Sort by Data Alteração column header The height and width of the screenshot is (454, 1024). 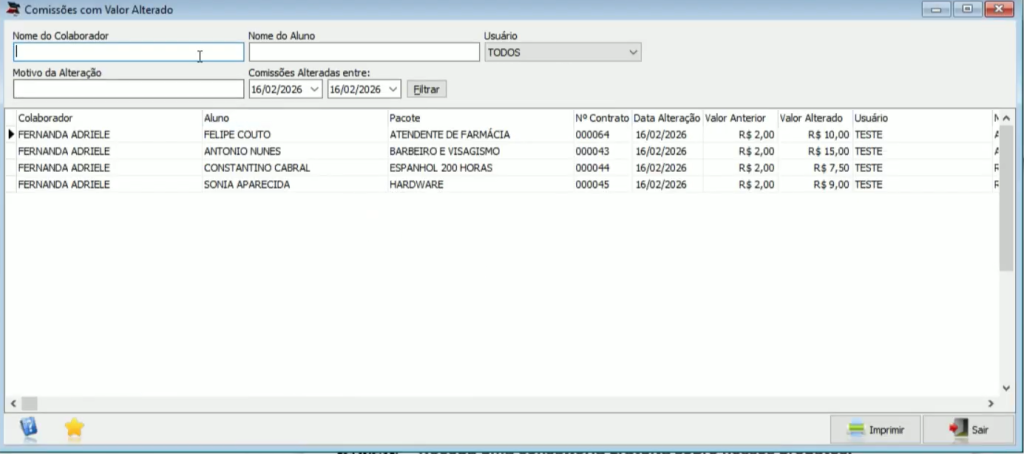coord(667,118)
